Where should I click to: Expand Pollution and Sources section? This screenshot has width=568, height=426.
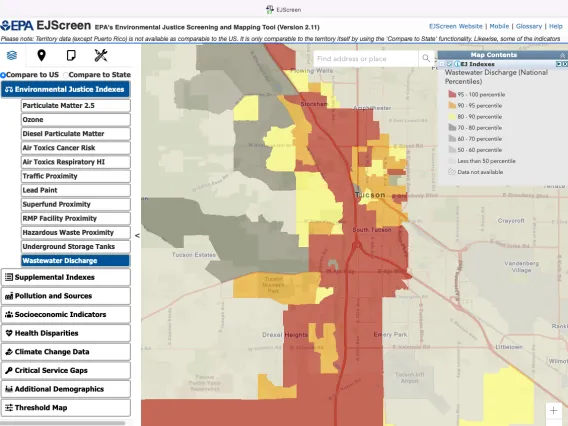point(66,296)
